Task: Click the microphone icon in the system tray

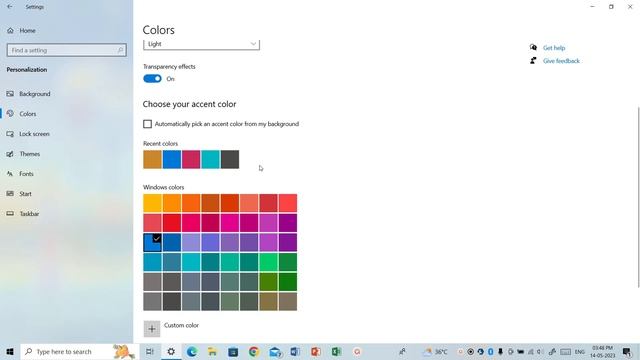Action: [x=500, y=351]
